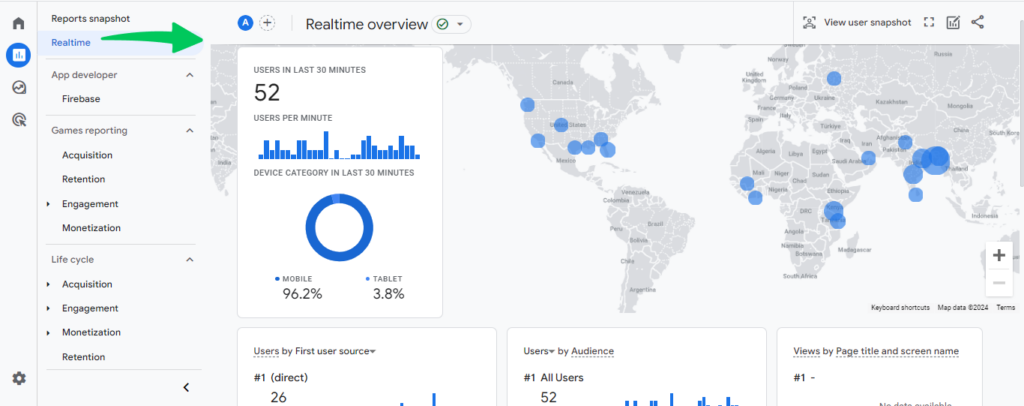
Task: Open the Explore icon in left rail
Action: (18, 87)
